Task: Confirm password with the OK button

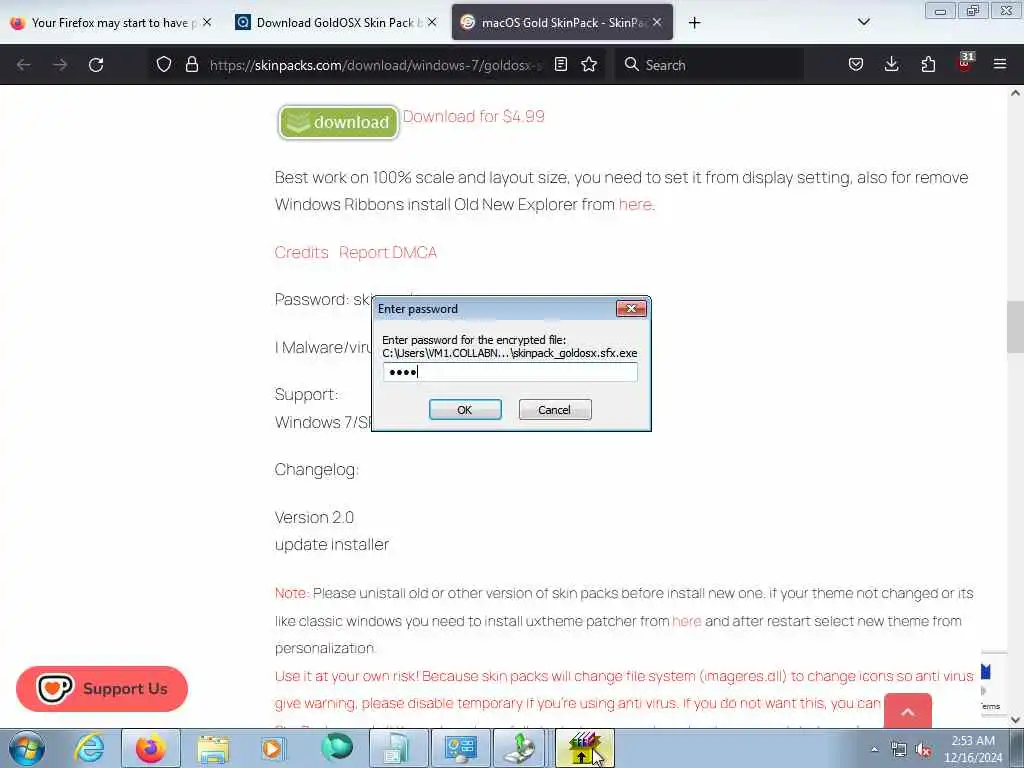Action: point(465,409)
